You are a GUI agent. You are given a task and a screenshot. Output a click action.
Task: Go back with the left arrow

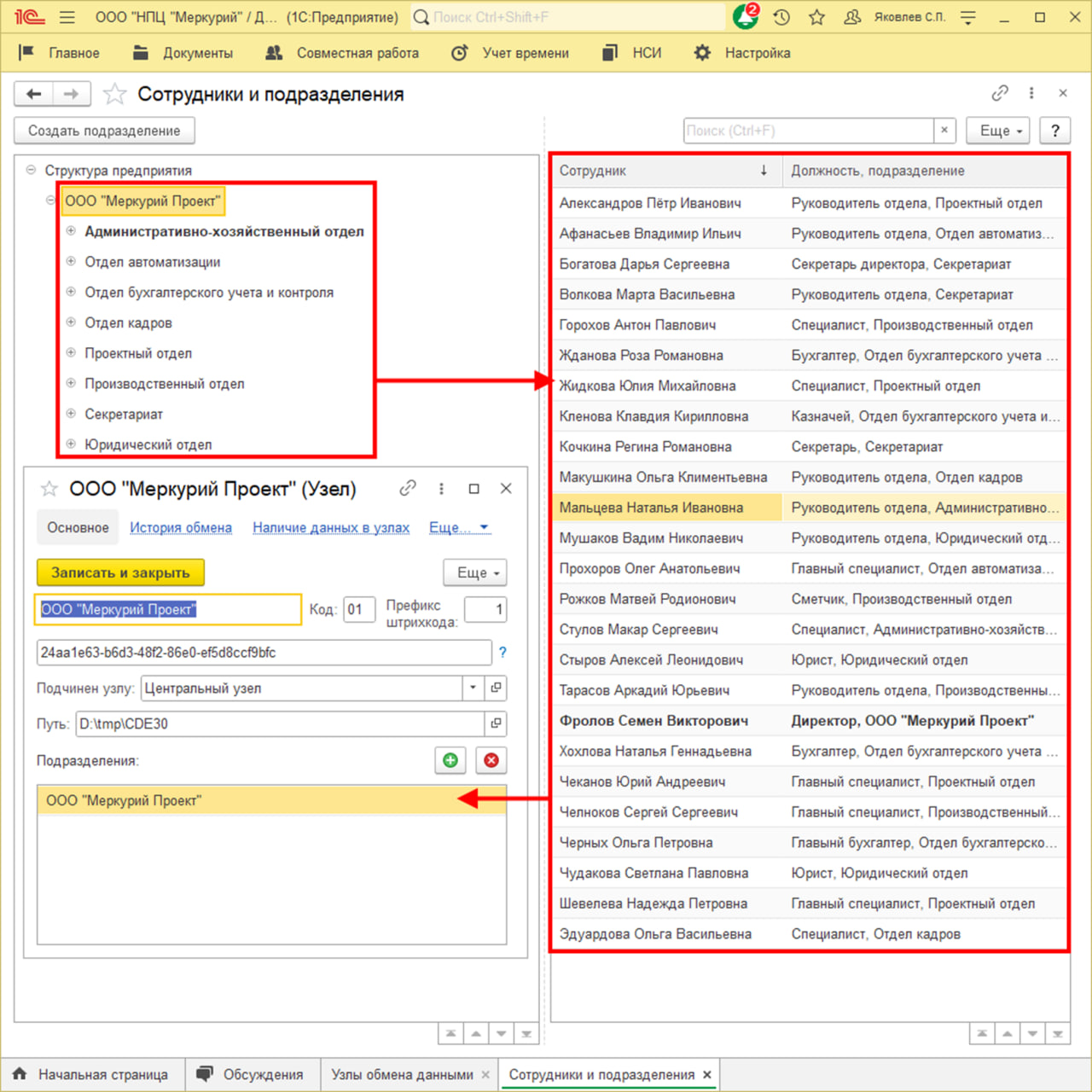[x=34, y=94]
